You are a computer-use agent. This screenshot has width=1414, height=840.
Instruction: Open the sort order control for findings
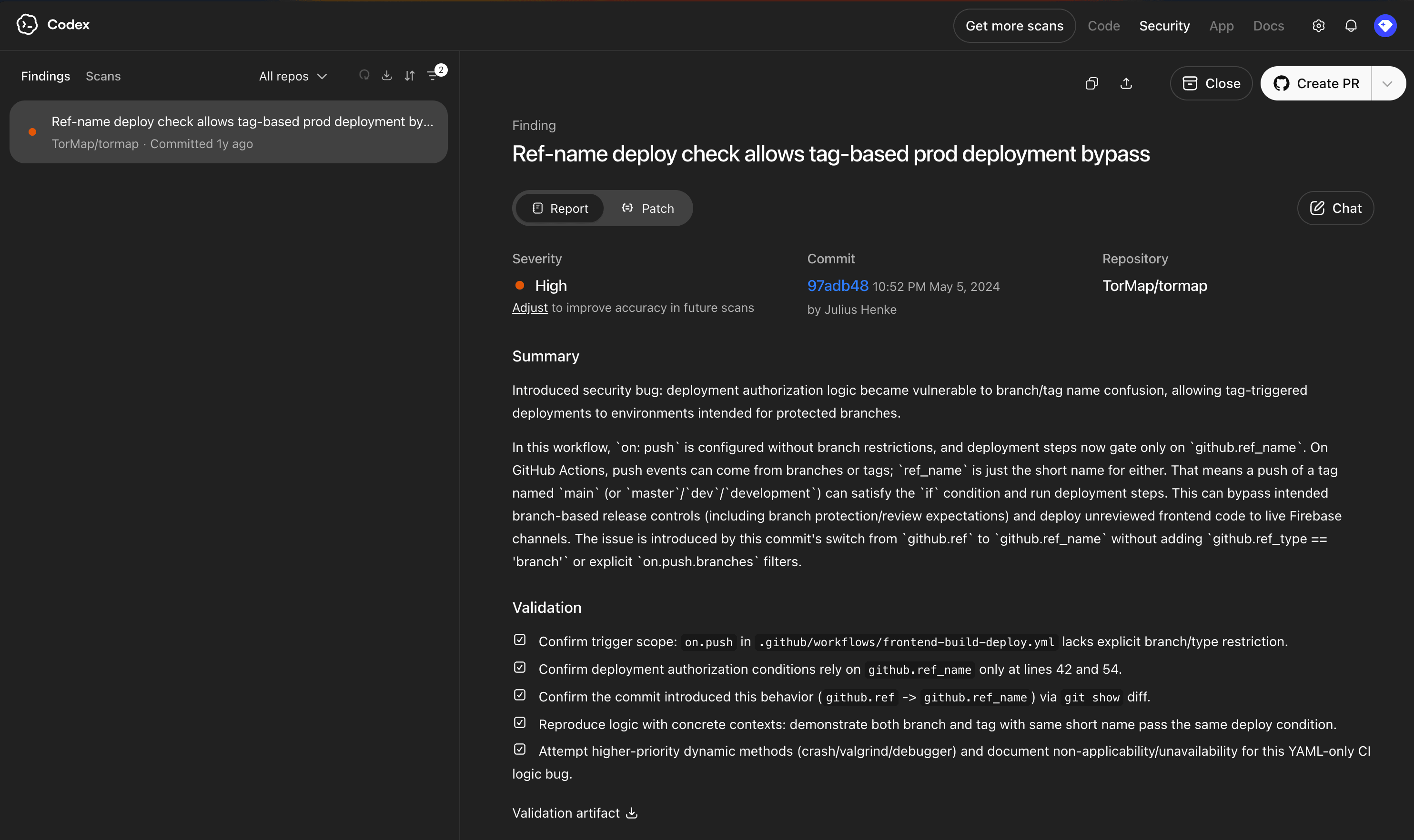[409, 75]
